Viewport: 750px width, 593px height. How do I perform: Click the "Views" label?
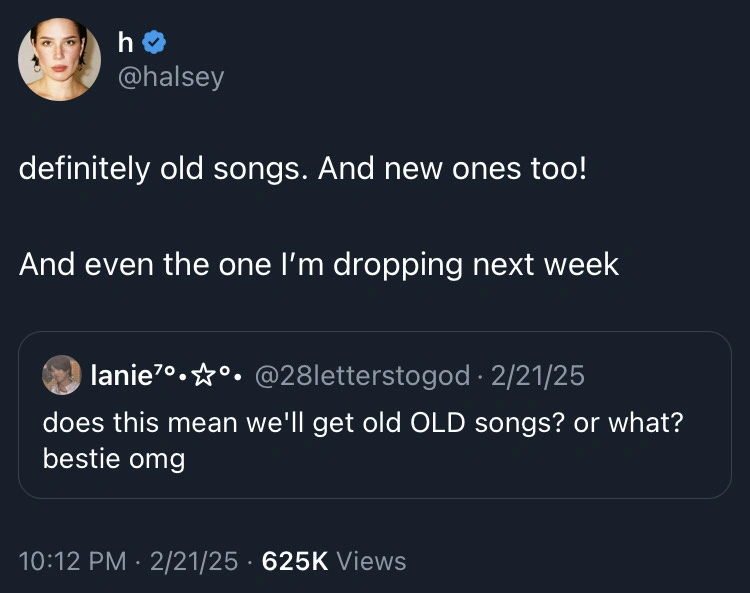(371, 561)
